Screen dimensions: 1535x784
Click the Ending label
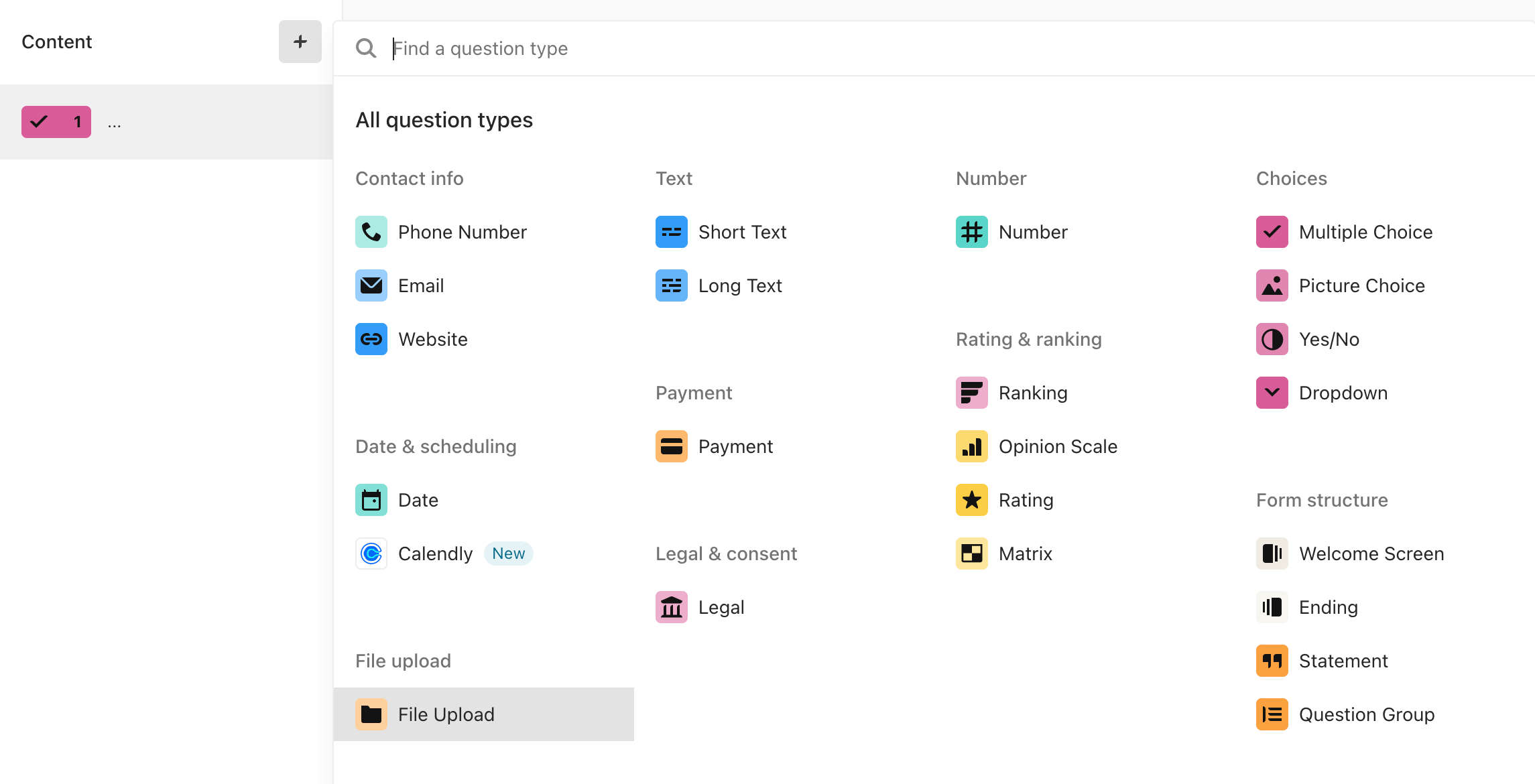[x=1329, y=607]
